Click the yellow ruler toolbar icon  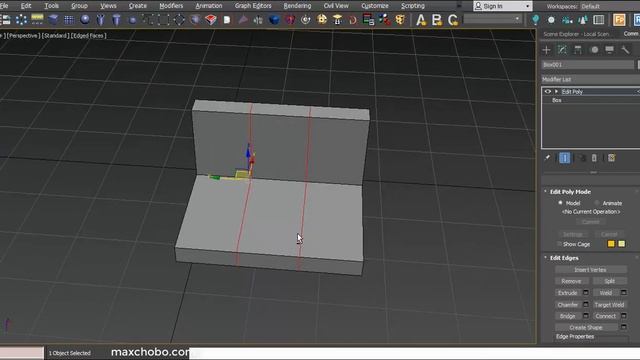click(37, 19)
